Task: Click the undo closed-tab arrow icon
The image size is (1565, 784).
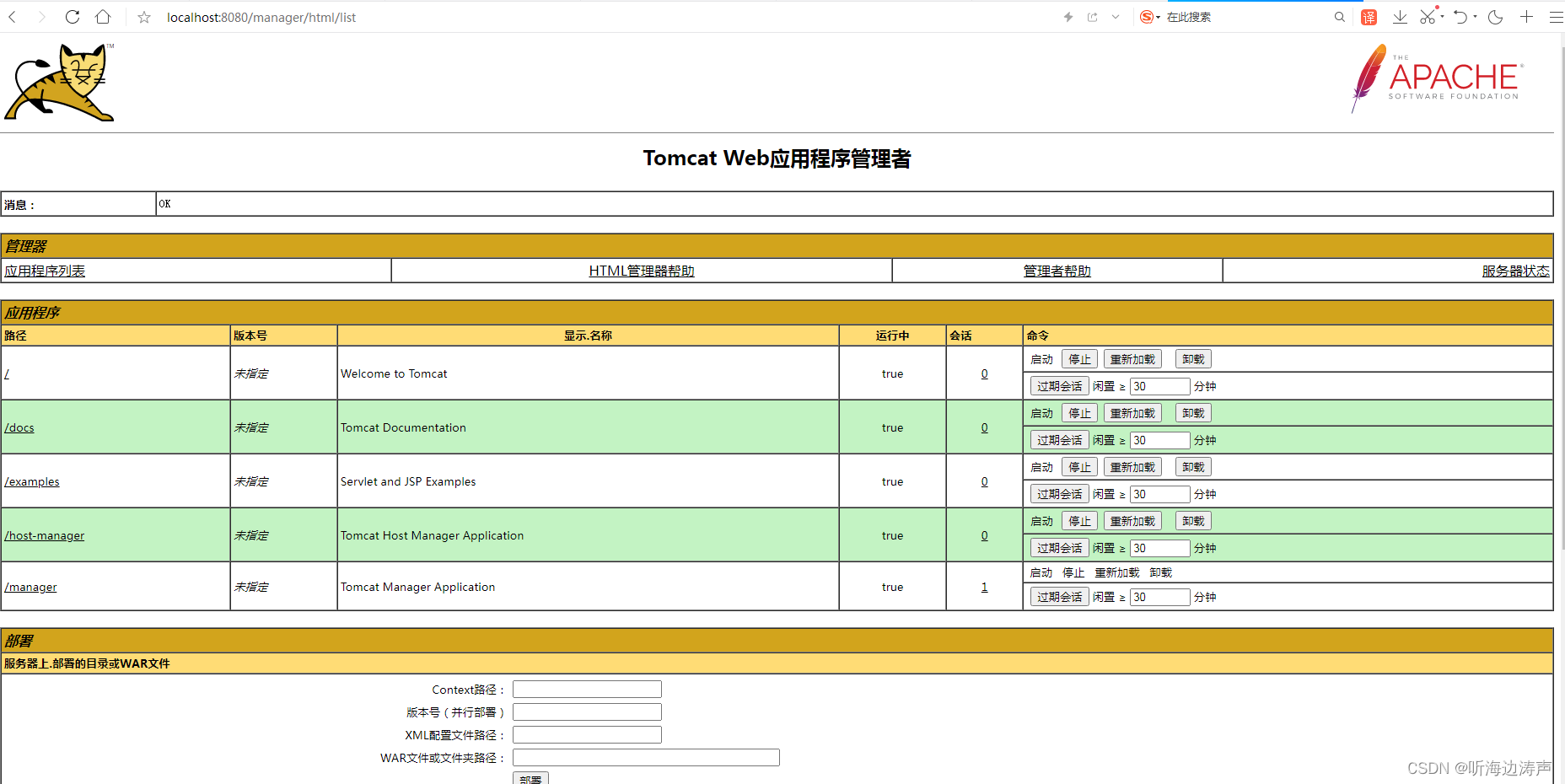Action: point(1461,17)
